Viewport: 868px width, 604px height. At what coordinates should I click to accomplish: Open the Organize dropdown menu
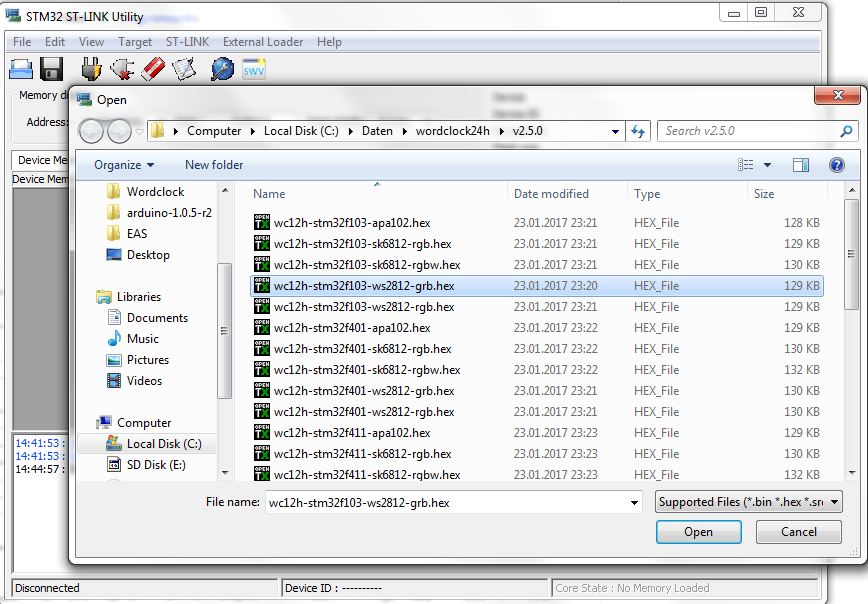(124, 165)
